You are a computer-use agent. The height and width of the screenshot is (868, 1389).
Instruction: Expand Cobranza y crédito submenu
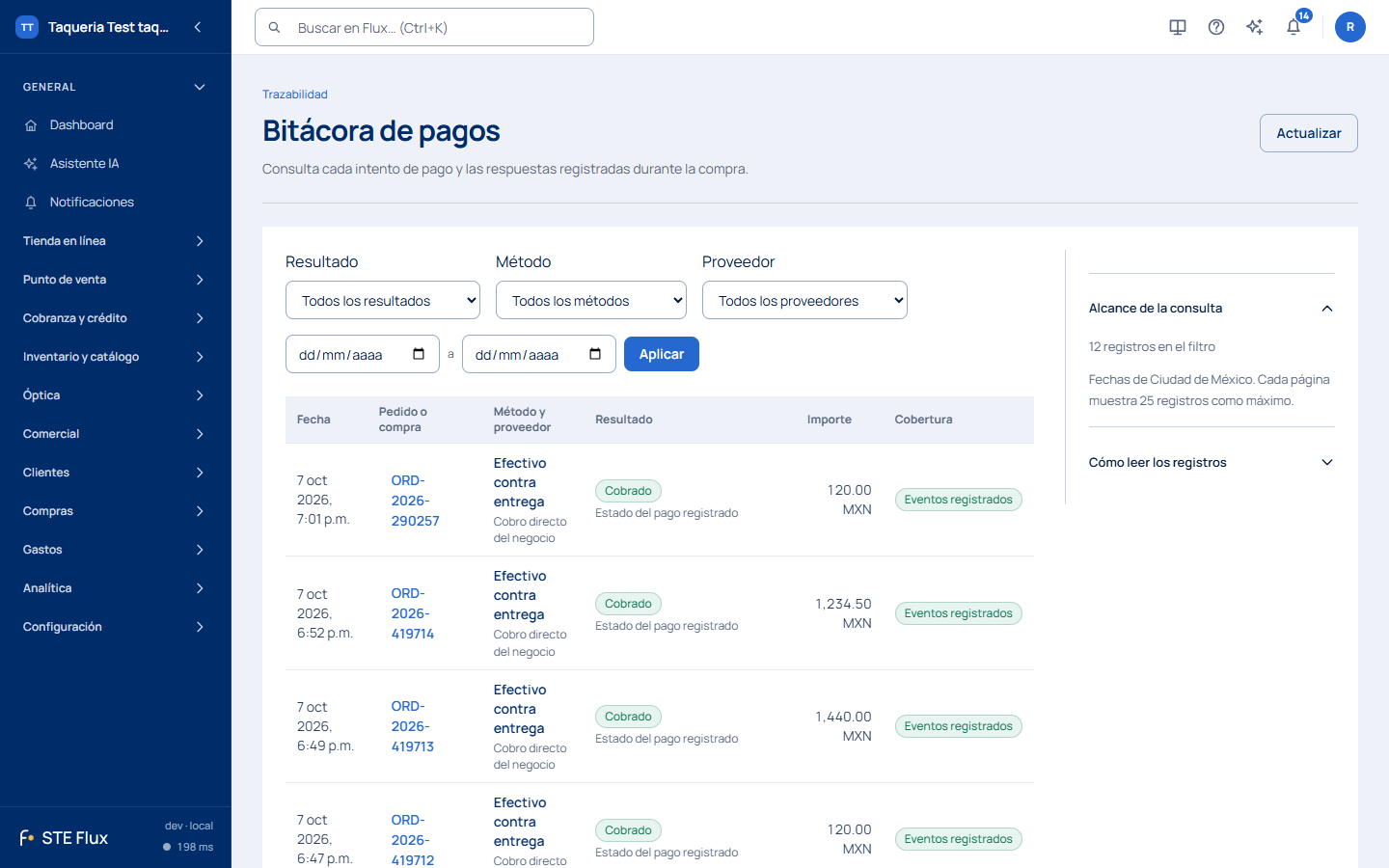point(116,318)
